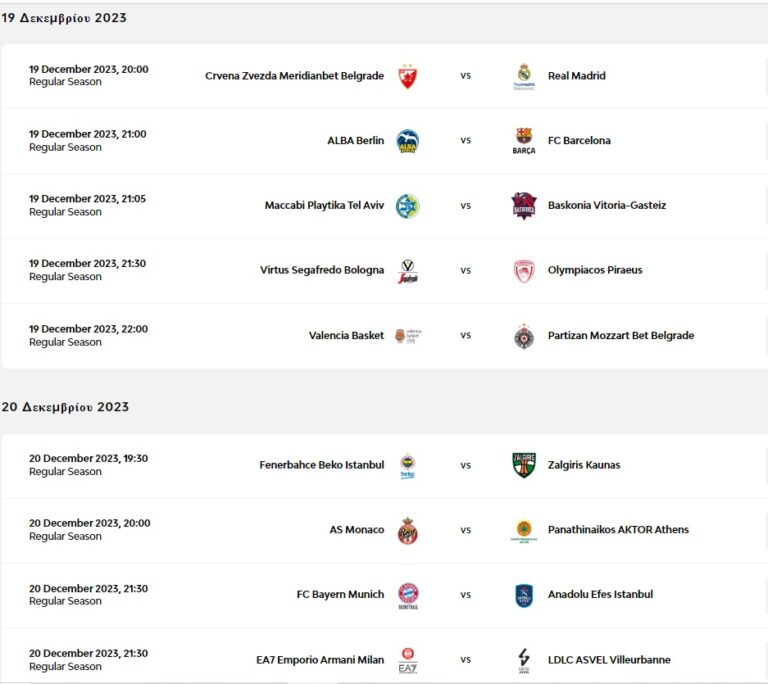Click the 19 Δεκεμβρίου 2023 date header
Viewport: 768px width, 684px height.
coord(64,18)
